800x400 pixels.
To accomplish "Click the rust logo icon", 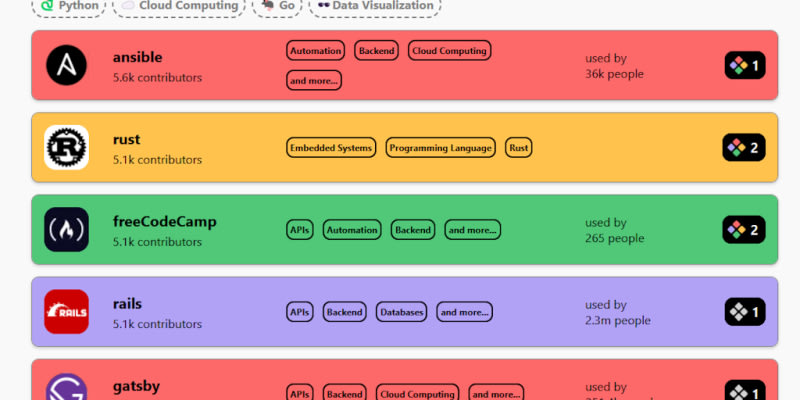I will [66, 147].
